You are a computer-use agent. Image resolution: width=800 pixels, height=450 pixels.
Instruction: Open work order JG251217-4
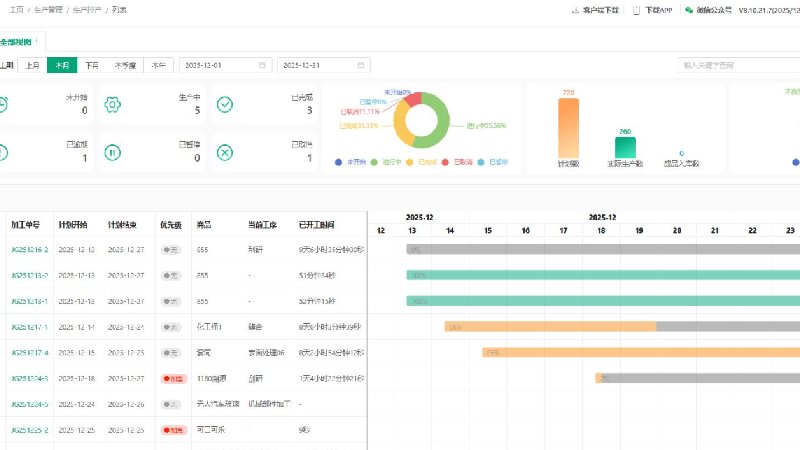[30, 353]
